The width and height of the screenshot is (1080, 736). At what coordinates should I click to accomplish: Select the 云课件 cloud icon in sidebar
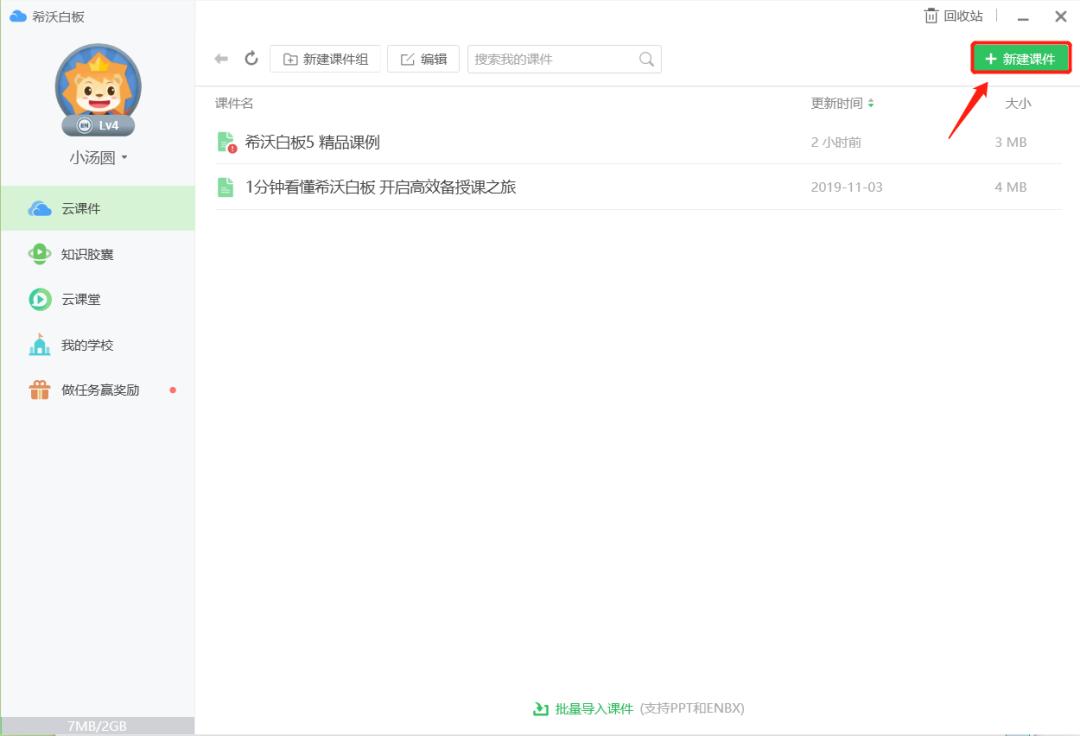tap(38, 208)
